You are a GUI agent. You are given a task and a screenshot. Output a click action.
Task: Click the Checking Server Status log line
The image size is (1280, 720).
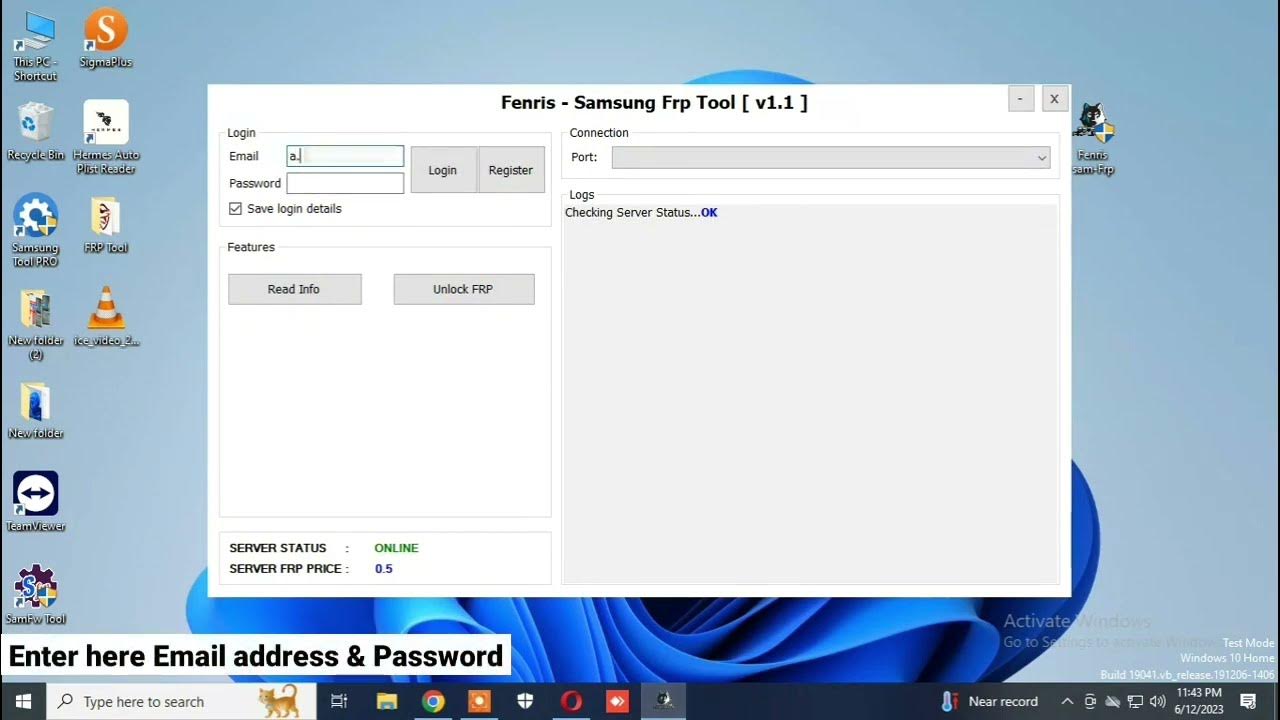point(641,213)
